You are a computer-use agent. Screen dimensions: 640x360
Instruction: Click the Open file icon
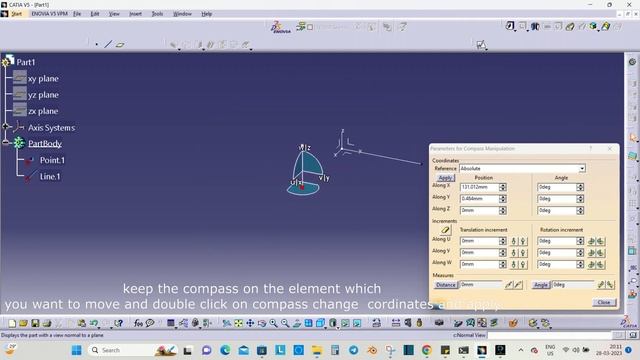23,323
